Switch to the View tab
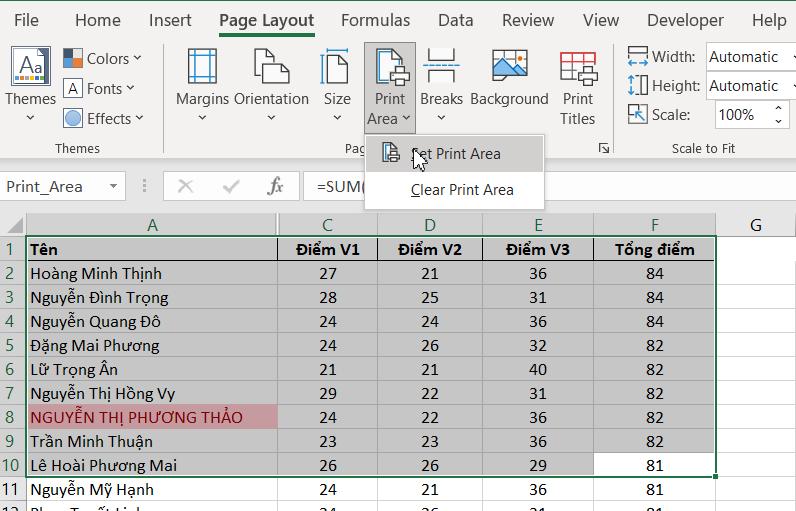Viewport: 796px width, 511px height. (601, 20)
